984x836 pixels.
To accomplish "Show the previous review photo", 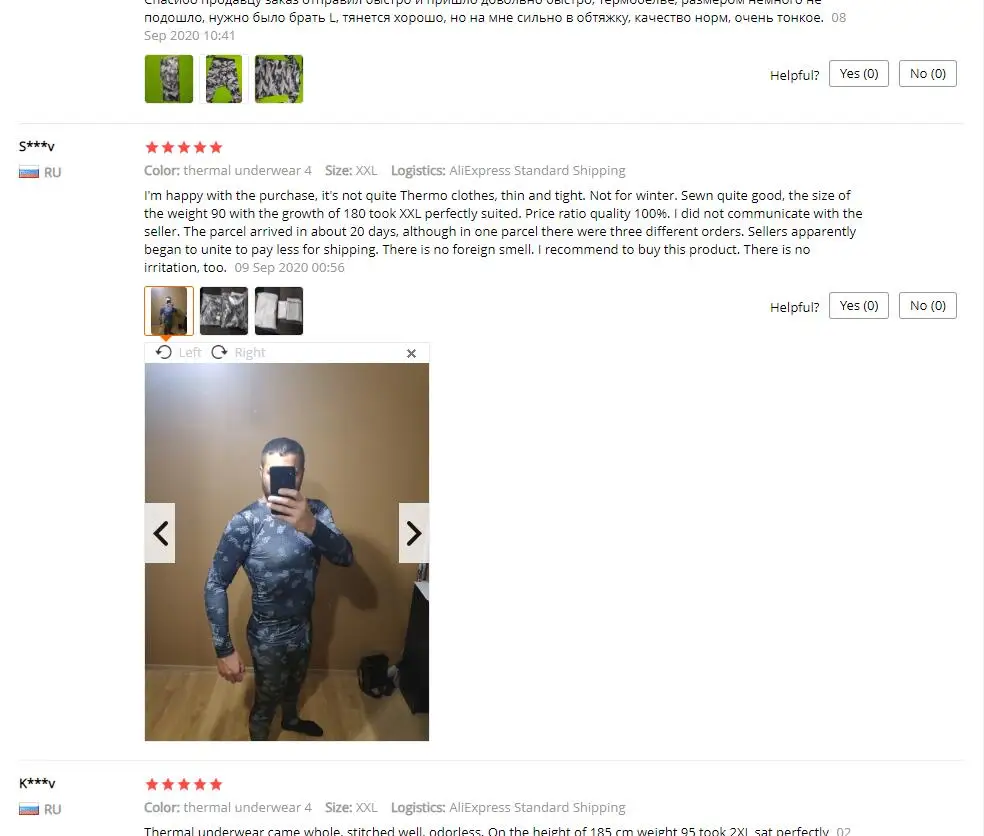I will (x=160, y=533).
